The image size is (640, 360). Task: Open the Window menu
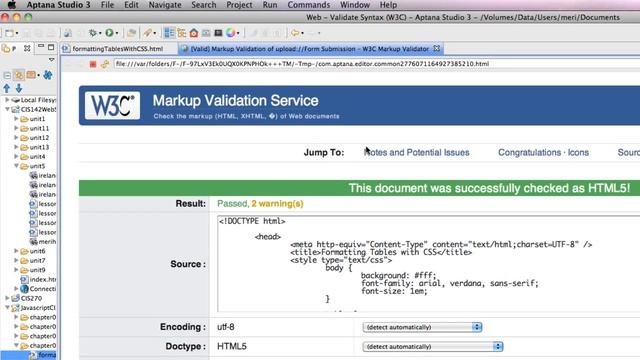(355, 5)
